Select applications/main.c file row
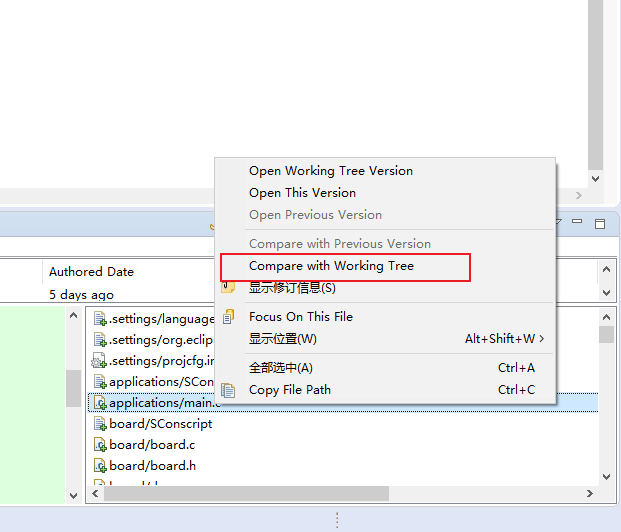The height and width of the screenshot is (532, 621). tap(343, 403)
